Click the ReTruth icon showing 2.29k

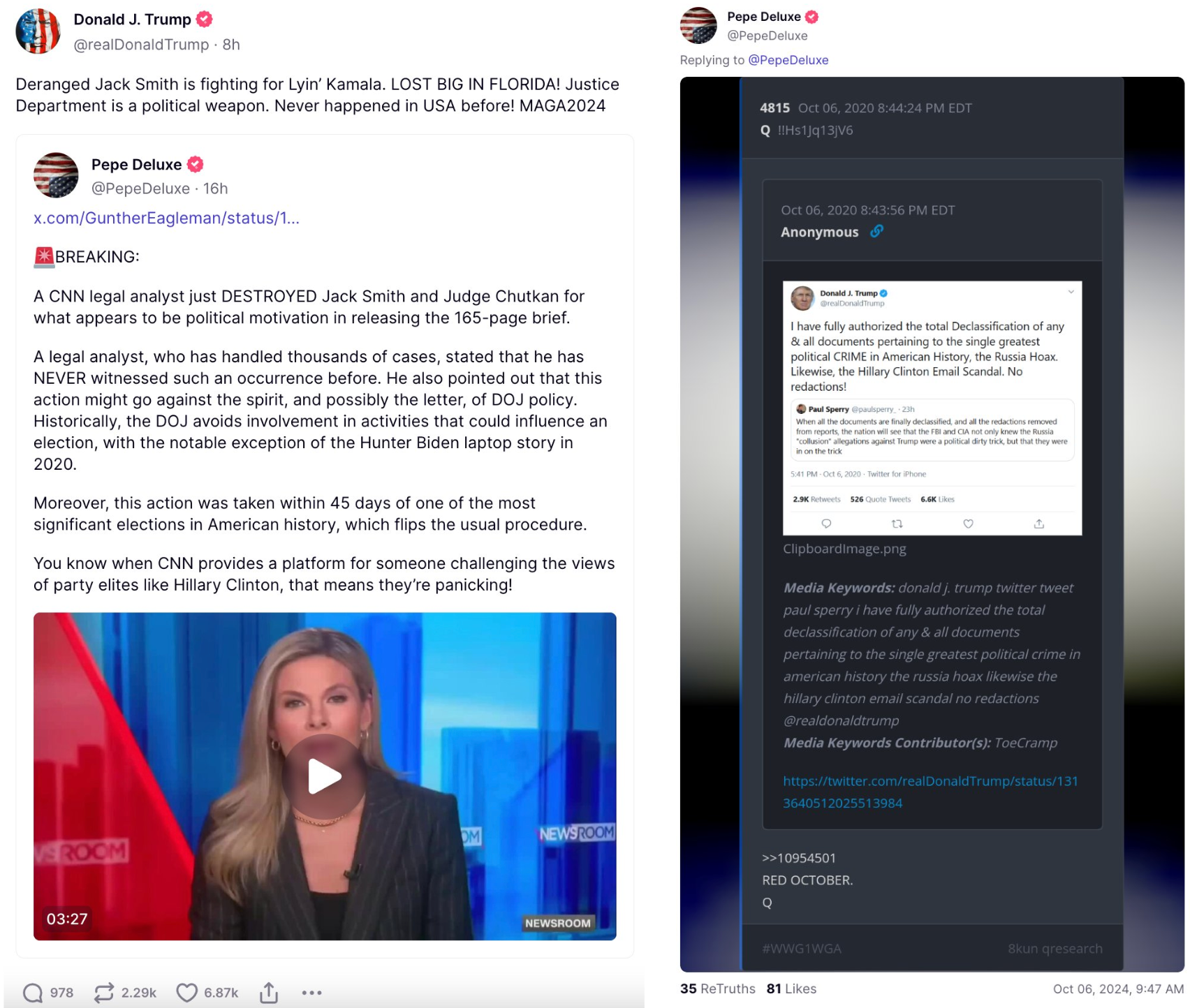click(x=104, y=992)
